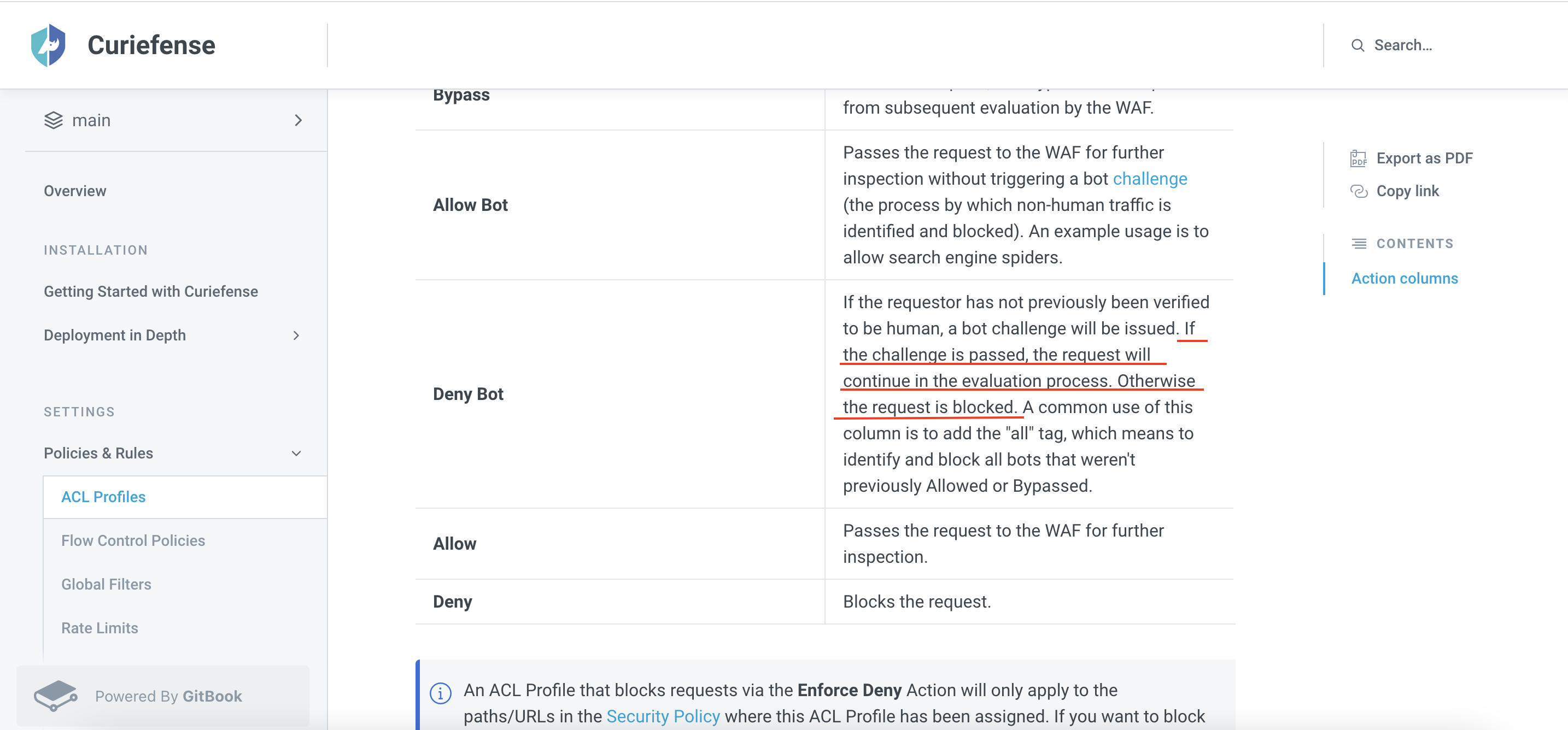Open Flow Control Policies page
This screenshot has width=1568, height=730.
[133, 540]
